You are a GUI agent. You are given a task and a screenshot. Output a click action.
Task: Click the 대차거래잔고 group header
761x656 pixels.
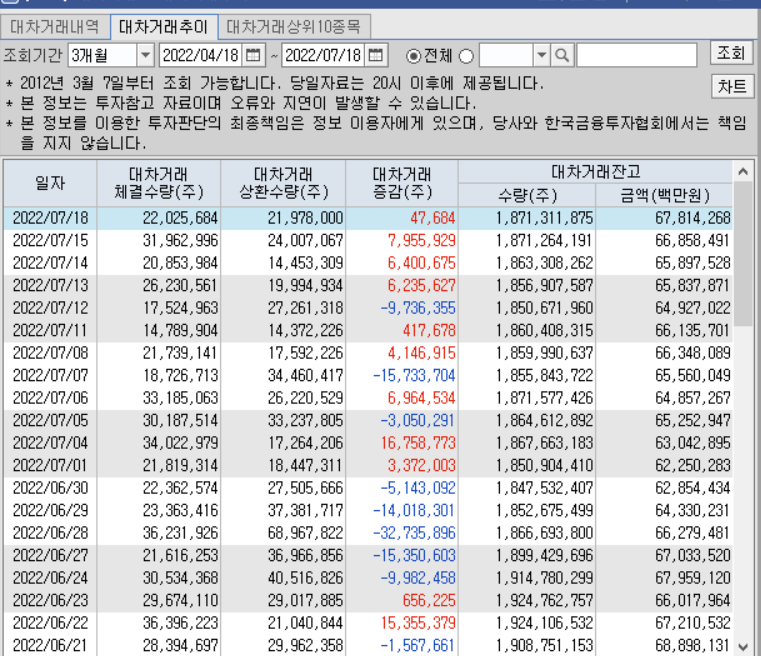(596, 172)
